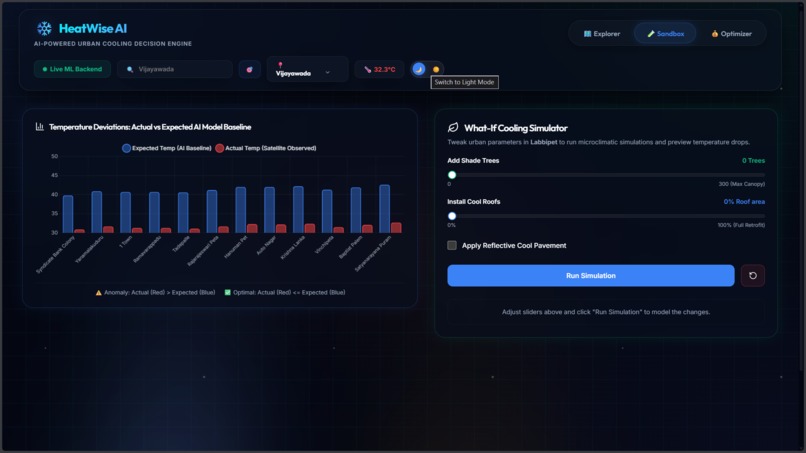This screenshot has width=806, height=453.
Task: Click the yellow sun light mode icon
Action: [436, 69]
